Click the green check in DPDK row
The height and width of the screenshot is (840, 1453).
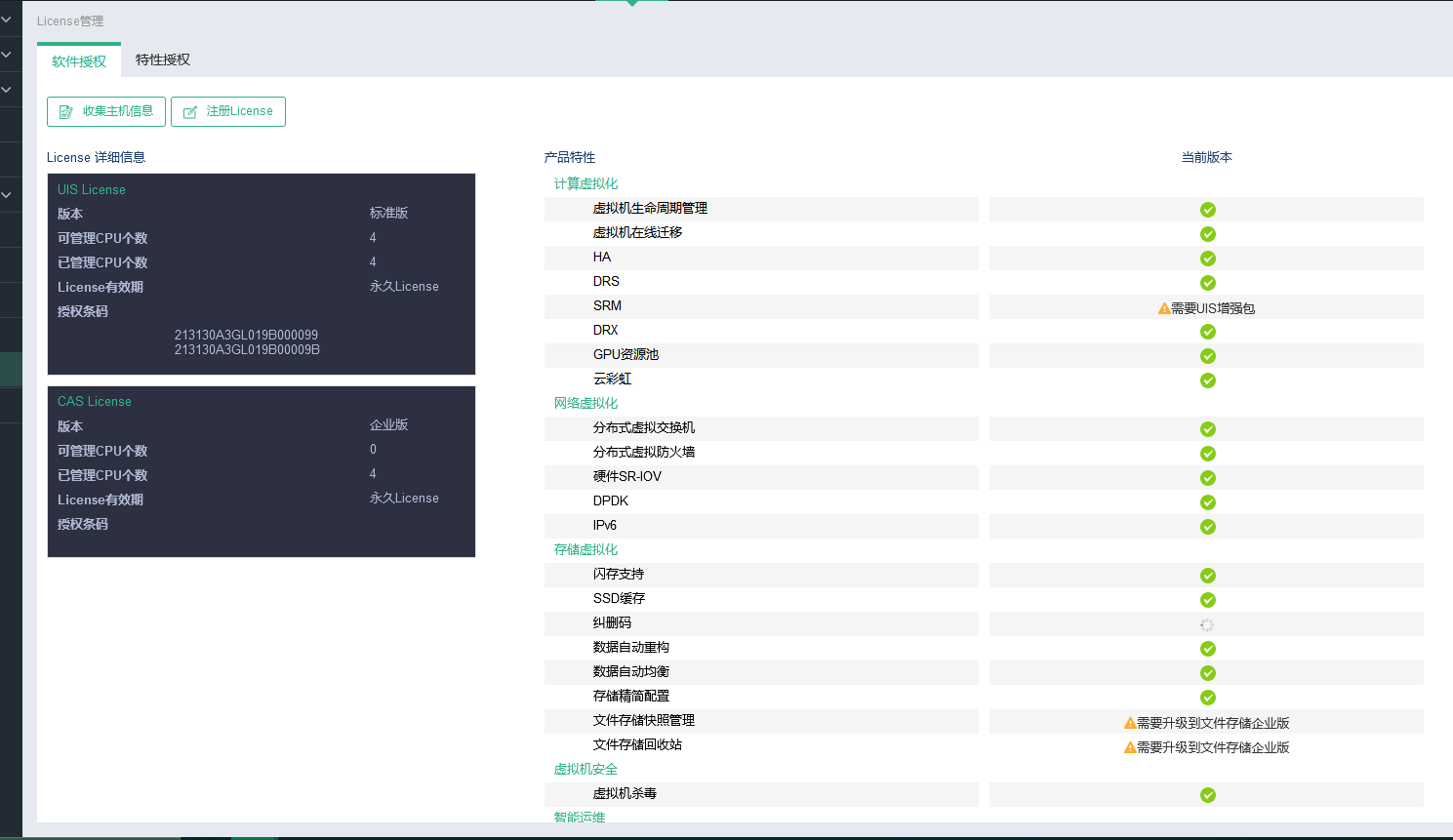pyautogui.click(x=1208, y=502)
